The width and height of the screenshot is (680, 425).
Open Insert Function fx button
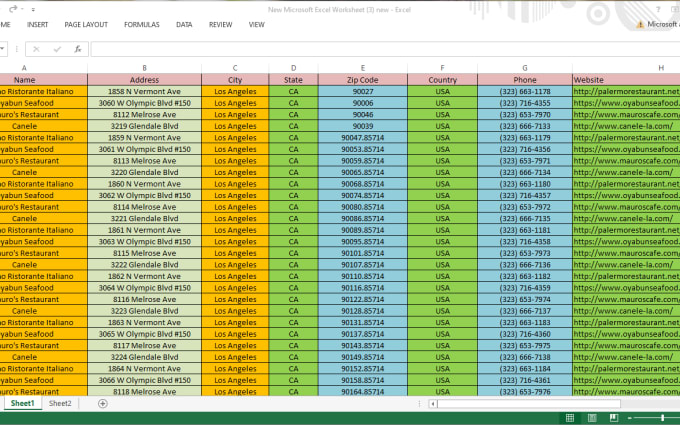point(78,49)
